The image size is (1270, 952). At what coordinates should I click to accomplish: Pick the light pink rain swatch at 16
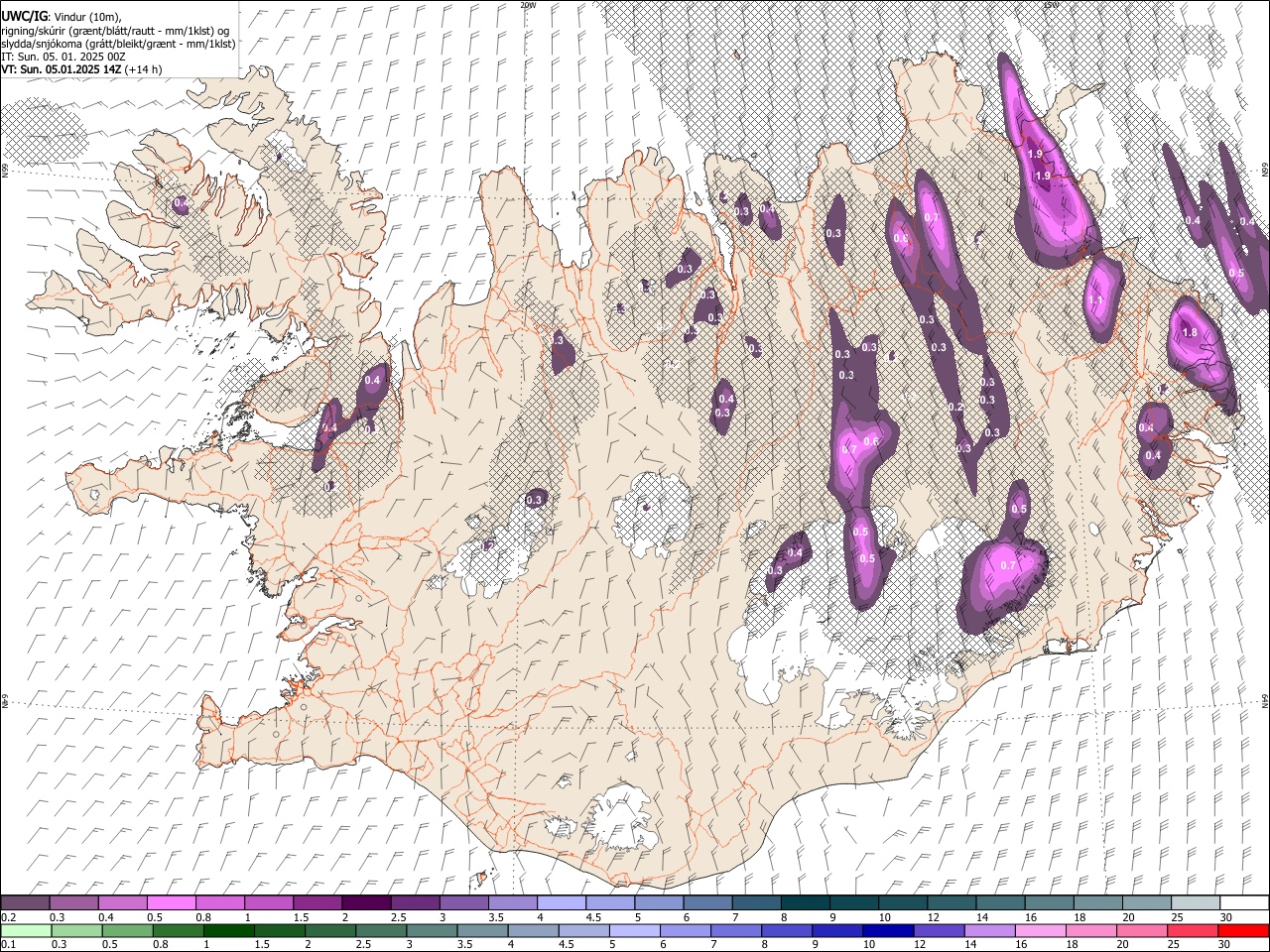1040,930
